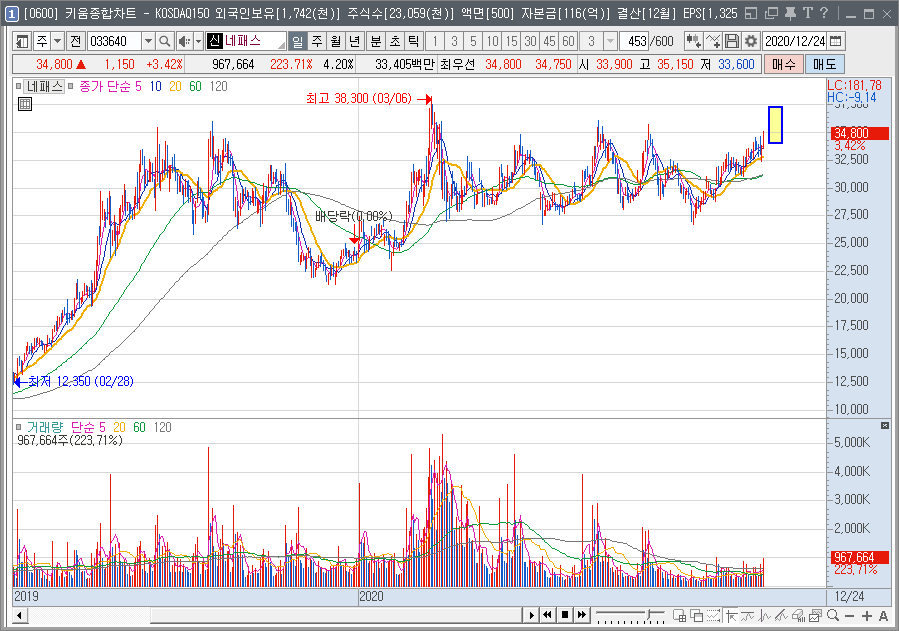899x631 pixels.
Task: Click the chart zoom slider handle
Action: 649,616
